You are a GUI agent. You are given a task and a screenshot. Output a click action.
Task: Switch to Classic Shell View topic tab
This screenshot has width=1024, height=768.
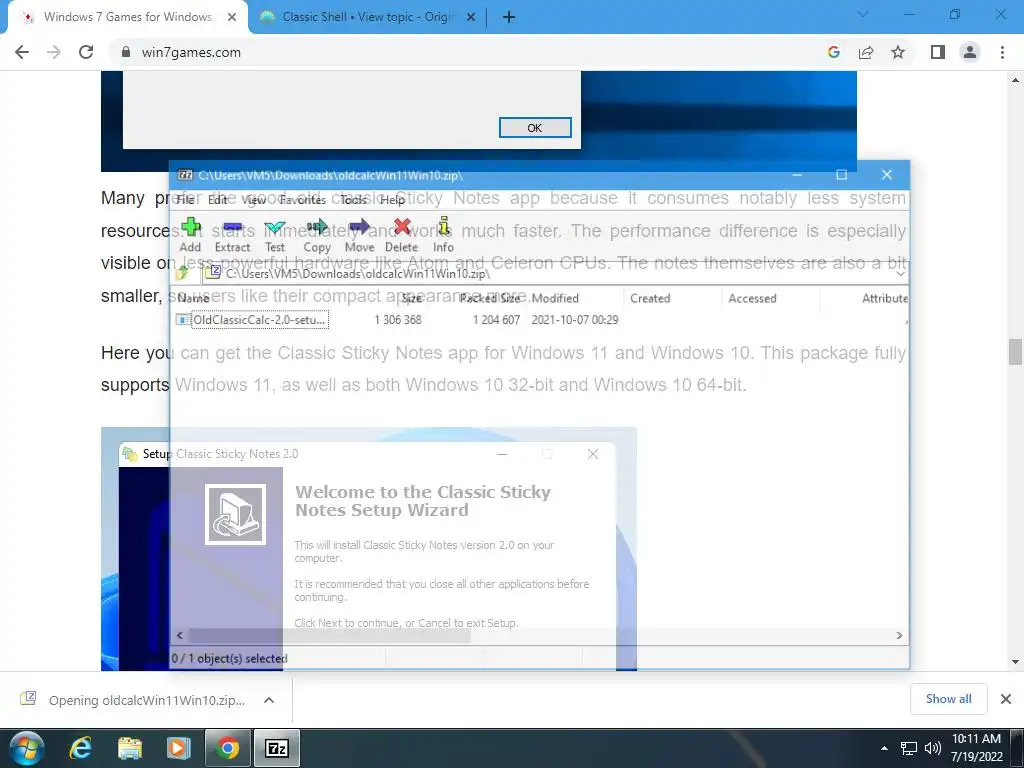point(369,17)
